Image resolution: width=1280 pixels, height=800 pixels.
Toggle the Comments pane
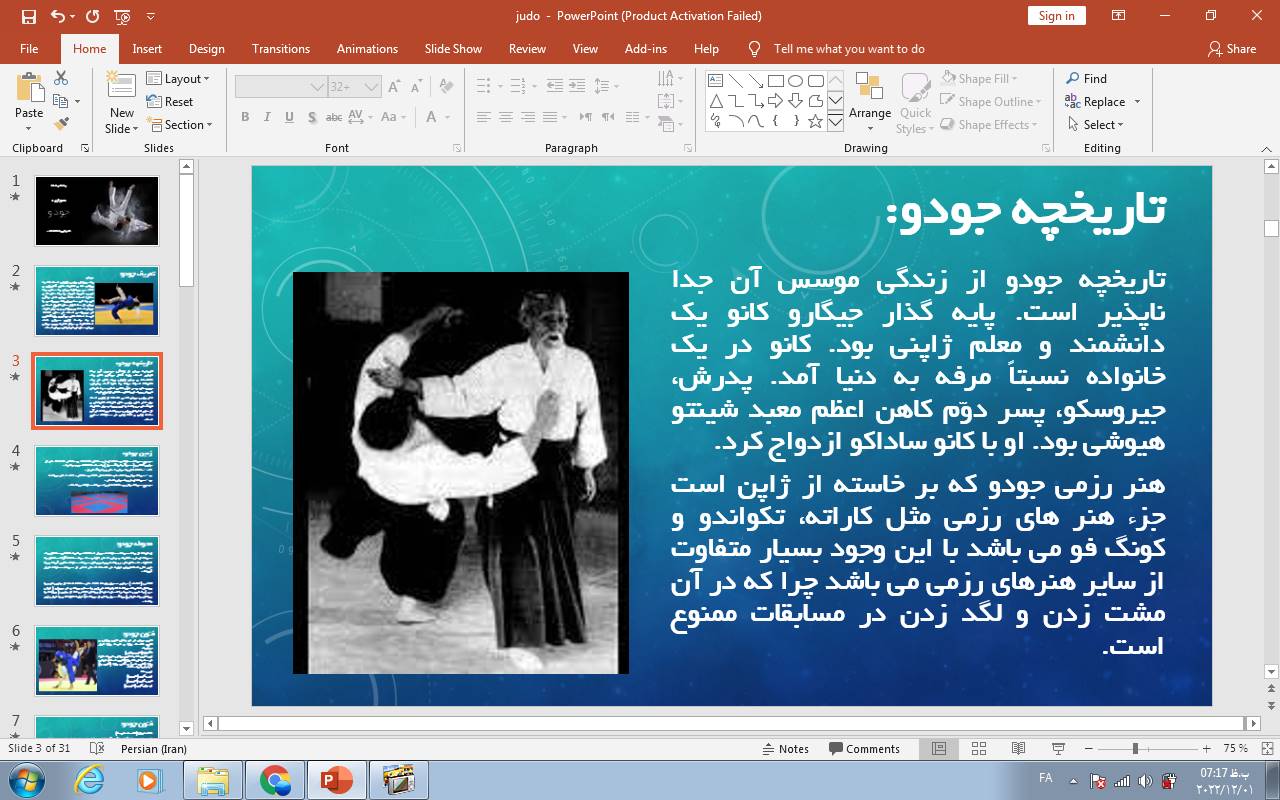pos(864,748)
